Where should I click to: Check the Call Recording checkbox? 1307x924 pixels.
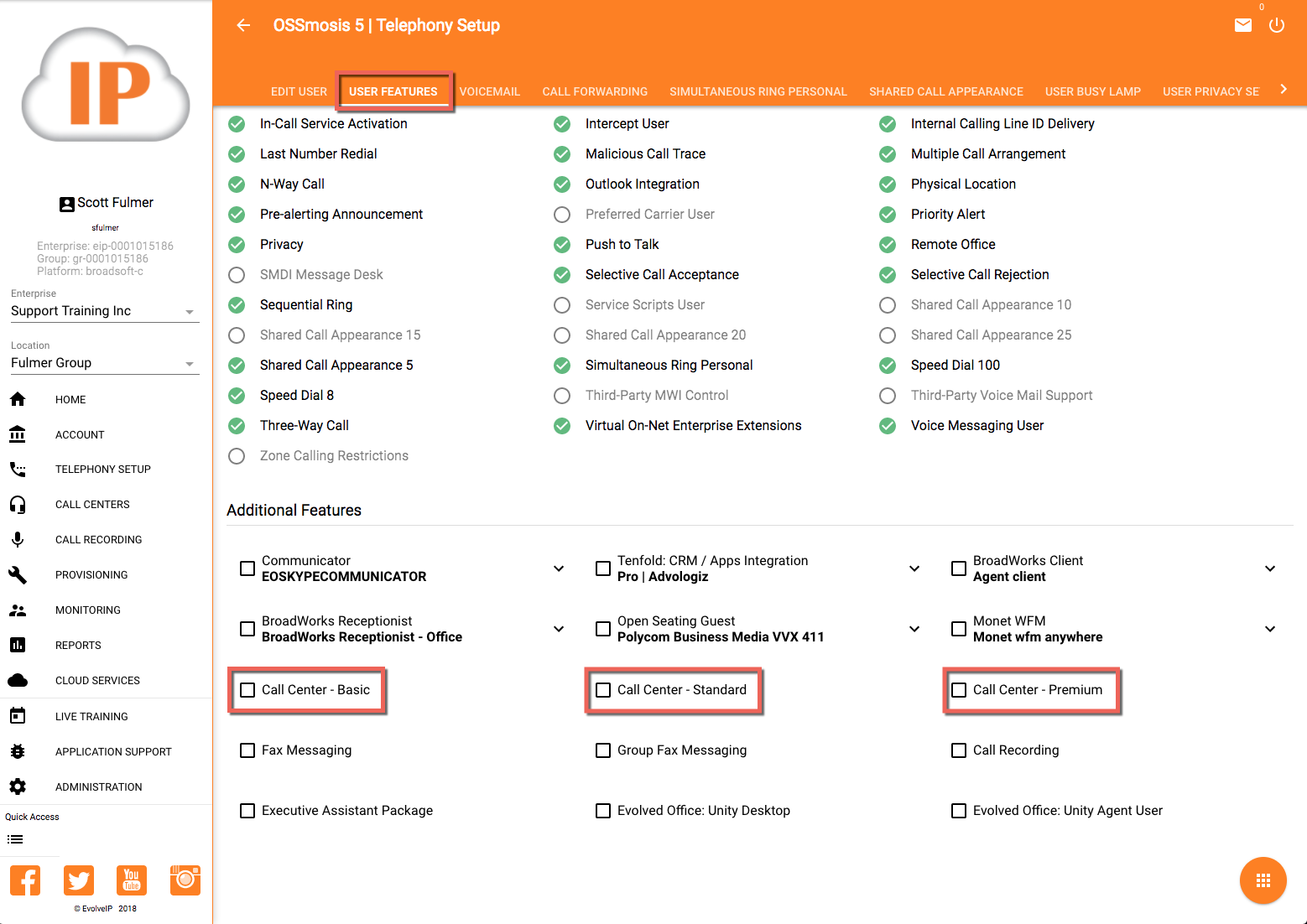tap(959, 750)
